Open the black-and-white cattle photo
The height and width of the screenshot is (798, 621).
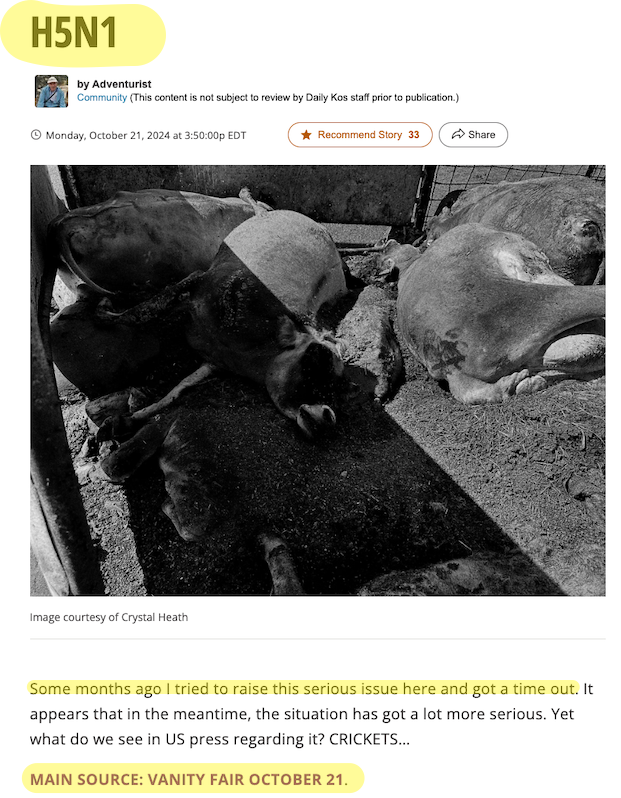318,380
